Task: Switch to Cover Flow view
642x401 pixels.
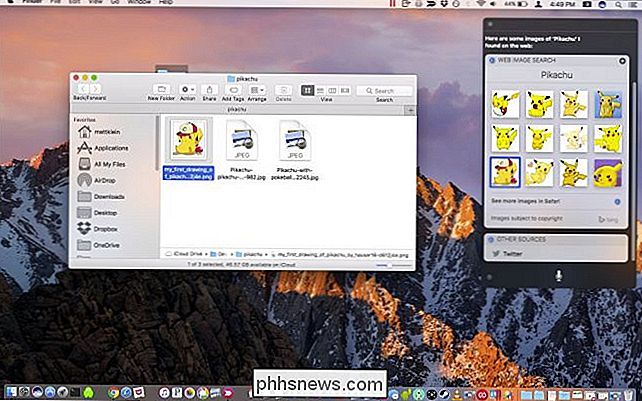Action: tap(345, 91)
